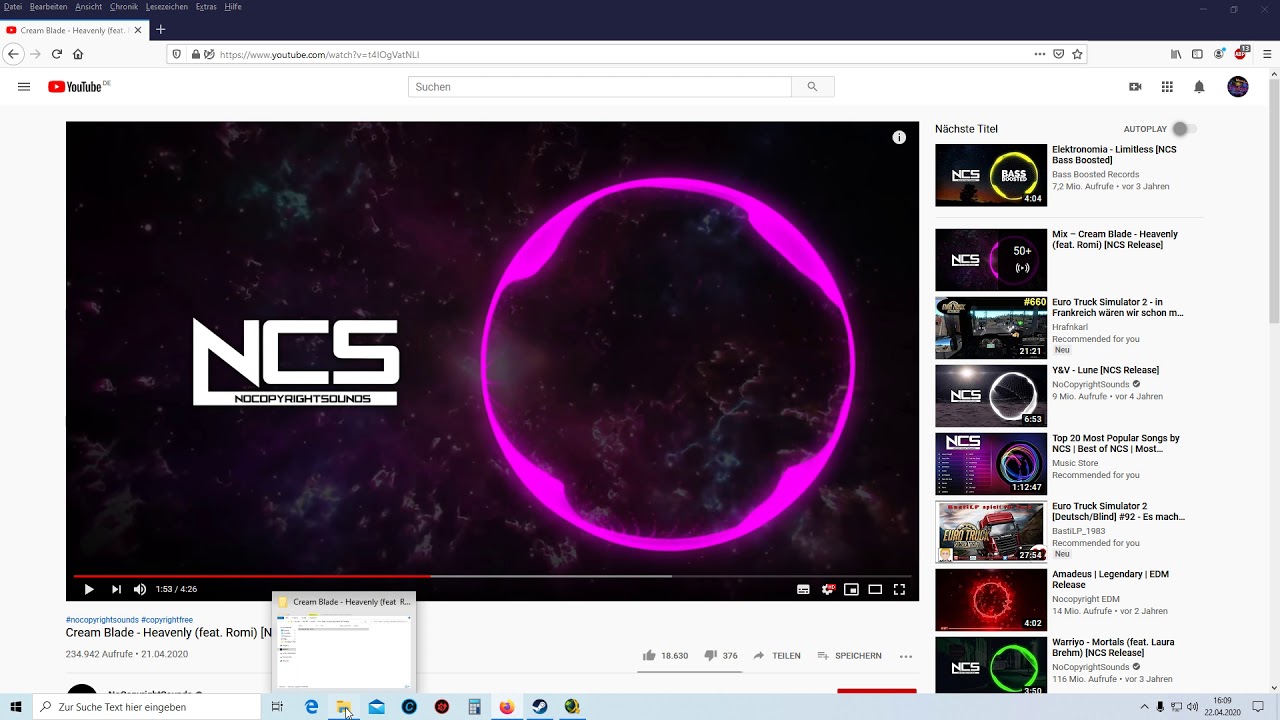Image resolution: width=1280 pixels, height=720 pixels.
Task: Mute the video volume icon
Action: click(x=140, y=589)
